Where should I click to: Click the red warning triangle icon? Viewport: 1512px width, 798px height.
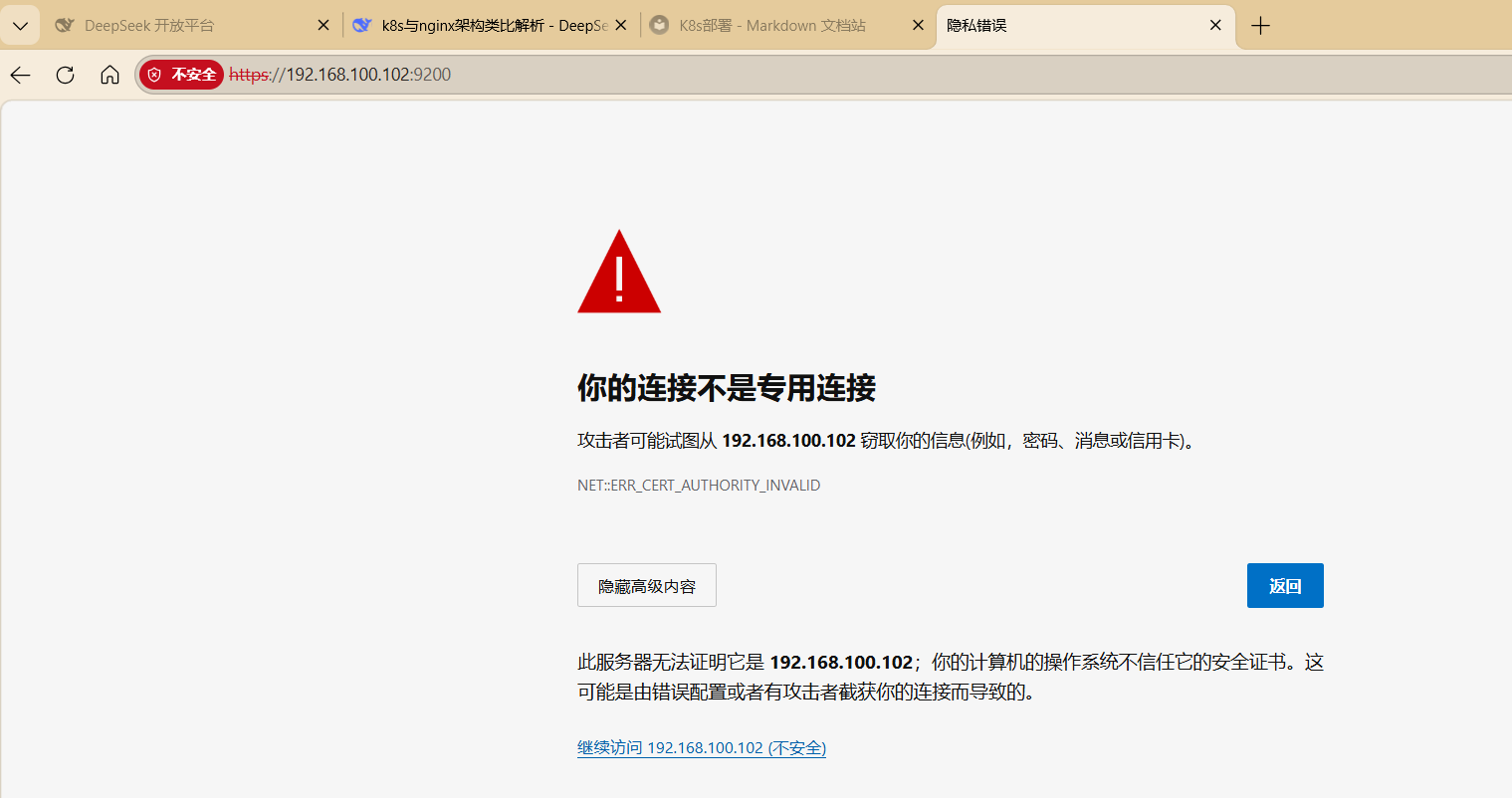pyautogui.click(x=619, y=273)
